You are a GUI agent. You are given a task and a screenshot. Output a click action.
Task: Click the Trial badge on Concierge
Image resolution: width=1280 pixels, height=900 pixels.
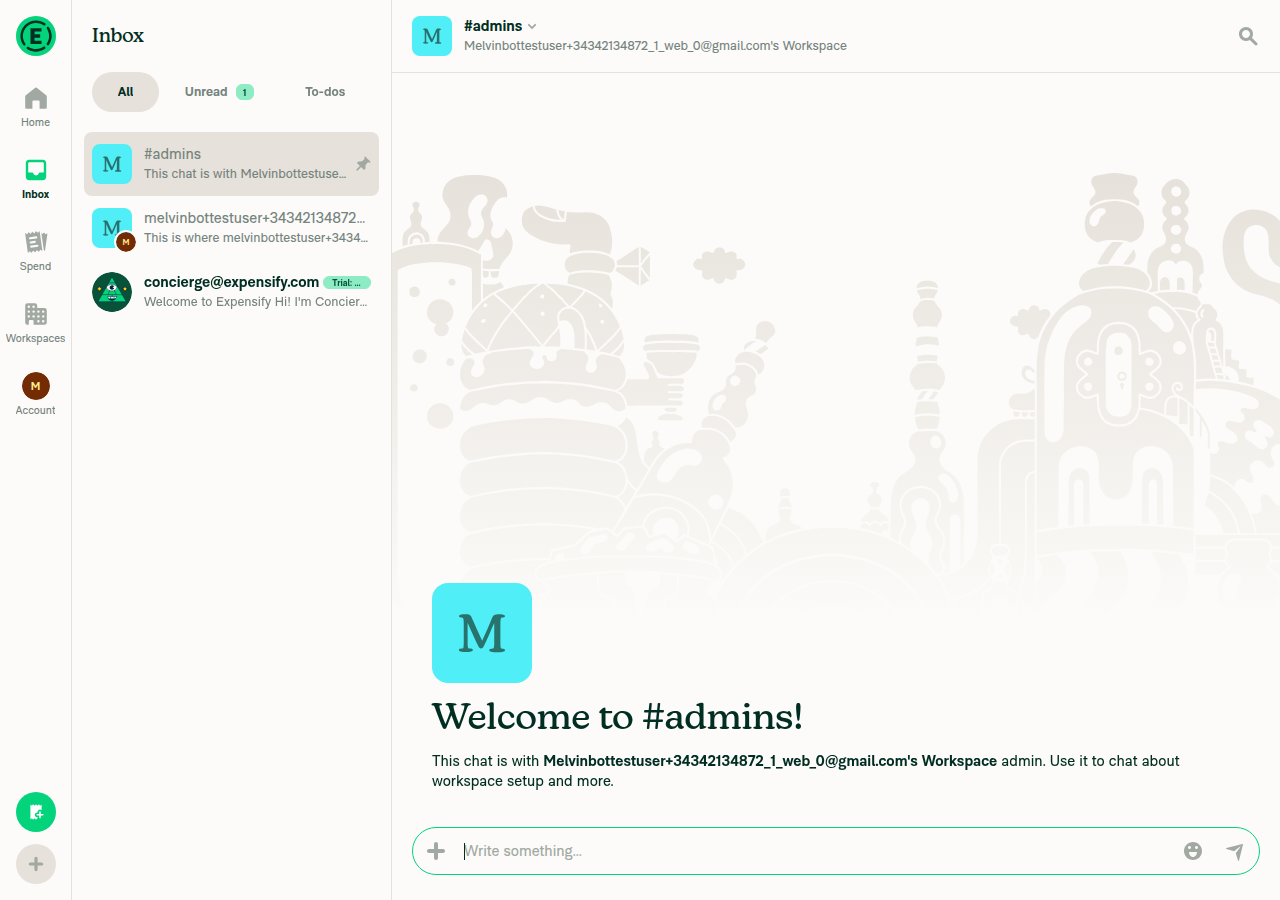[x=347, y=283]
